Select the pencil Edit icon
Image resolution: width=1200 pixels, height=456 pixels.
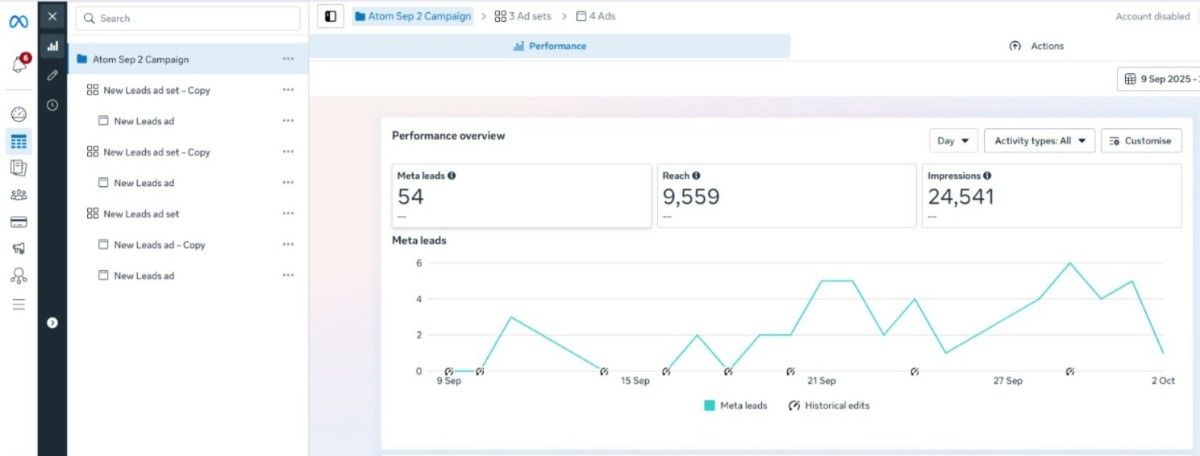52,75
